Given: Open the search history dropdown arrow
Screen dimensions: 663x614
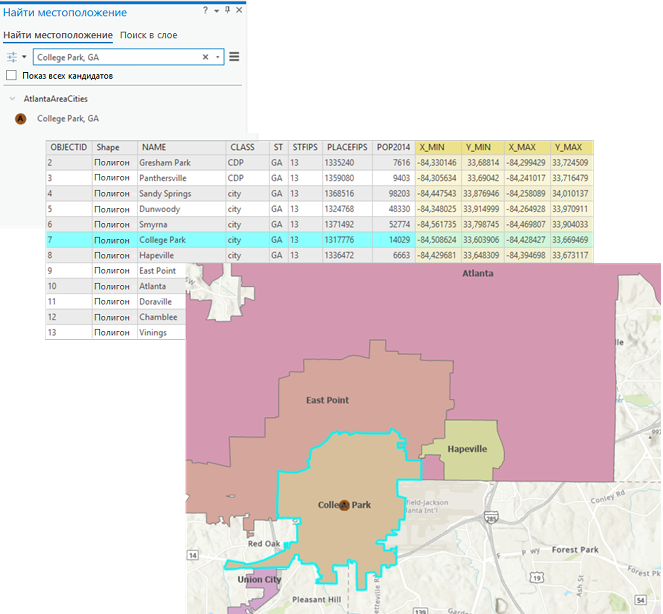Looking at the screenshot, I should point(218,57).
